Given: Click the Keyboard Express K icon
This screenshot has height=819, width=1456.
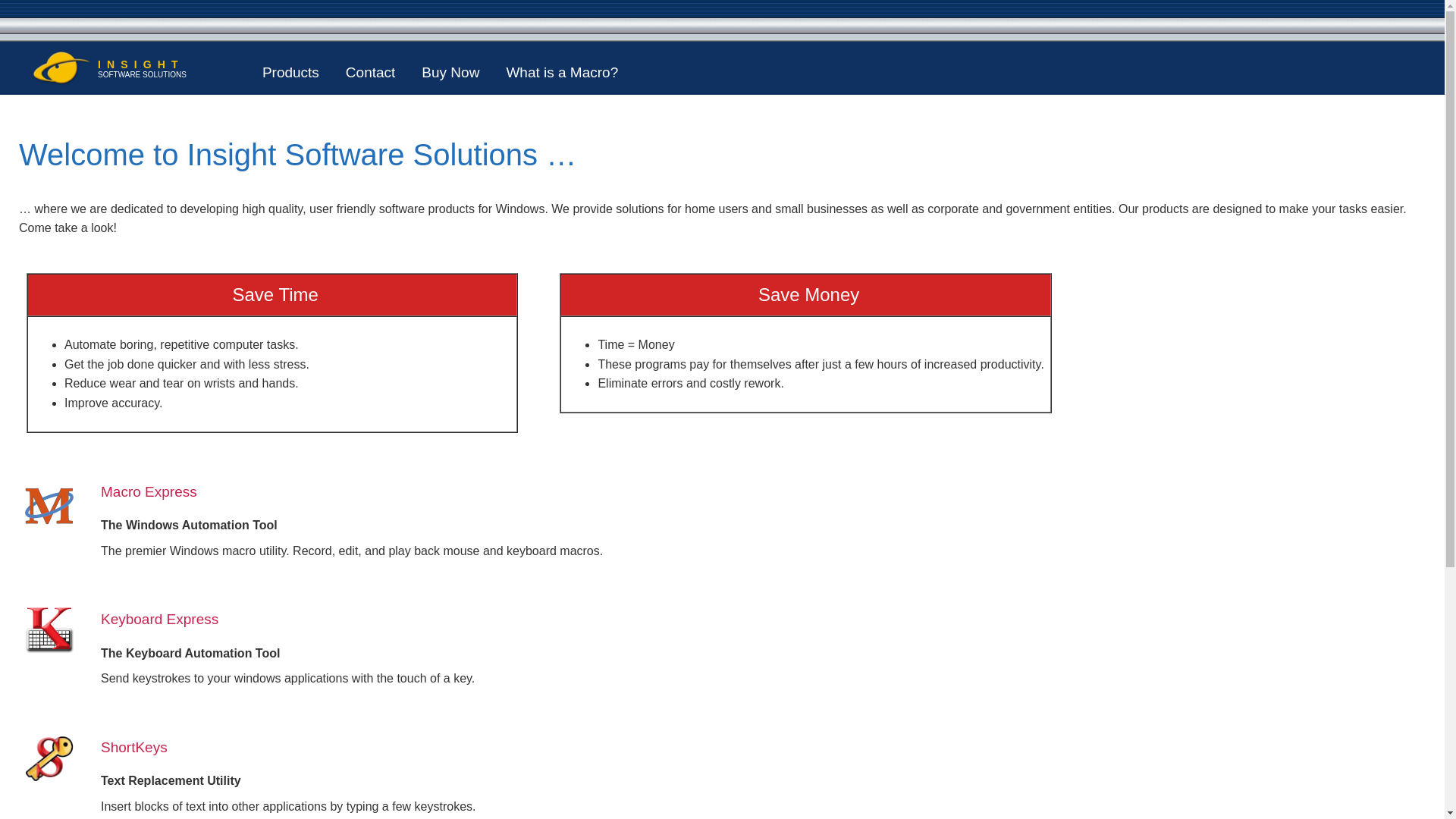Looking at the screenshot, I should pos(49,629).
